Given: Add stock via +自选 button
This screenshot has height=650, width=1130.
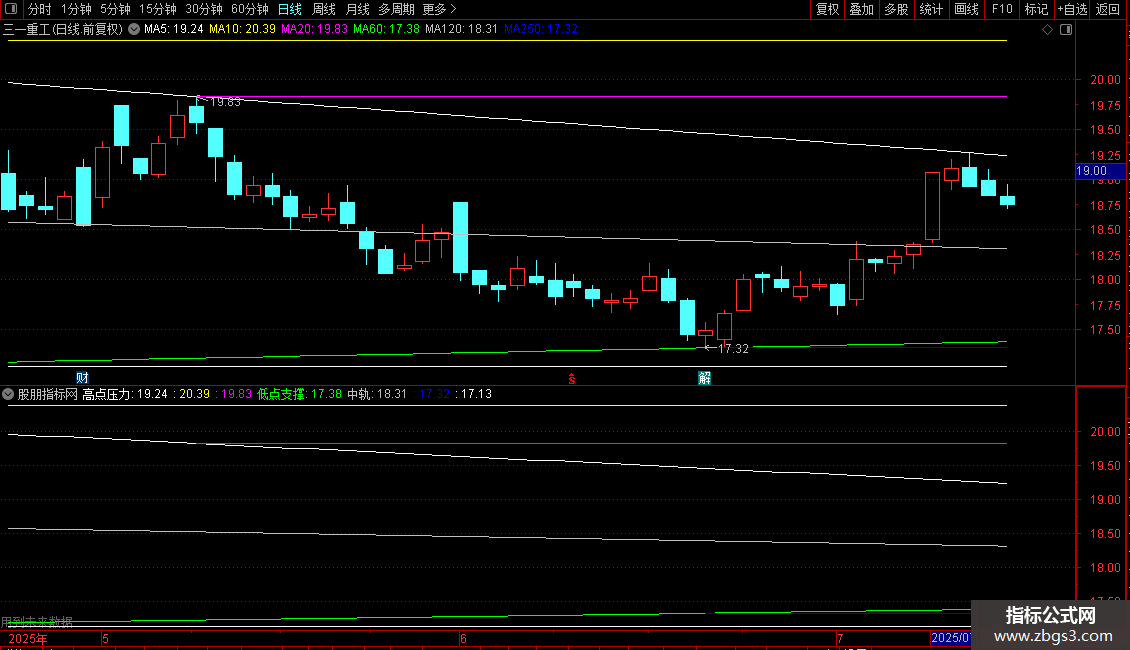Looking at the screenshot, I should click(x=1072, y=9).
